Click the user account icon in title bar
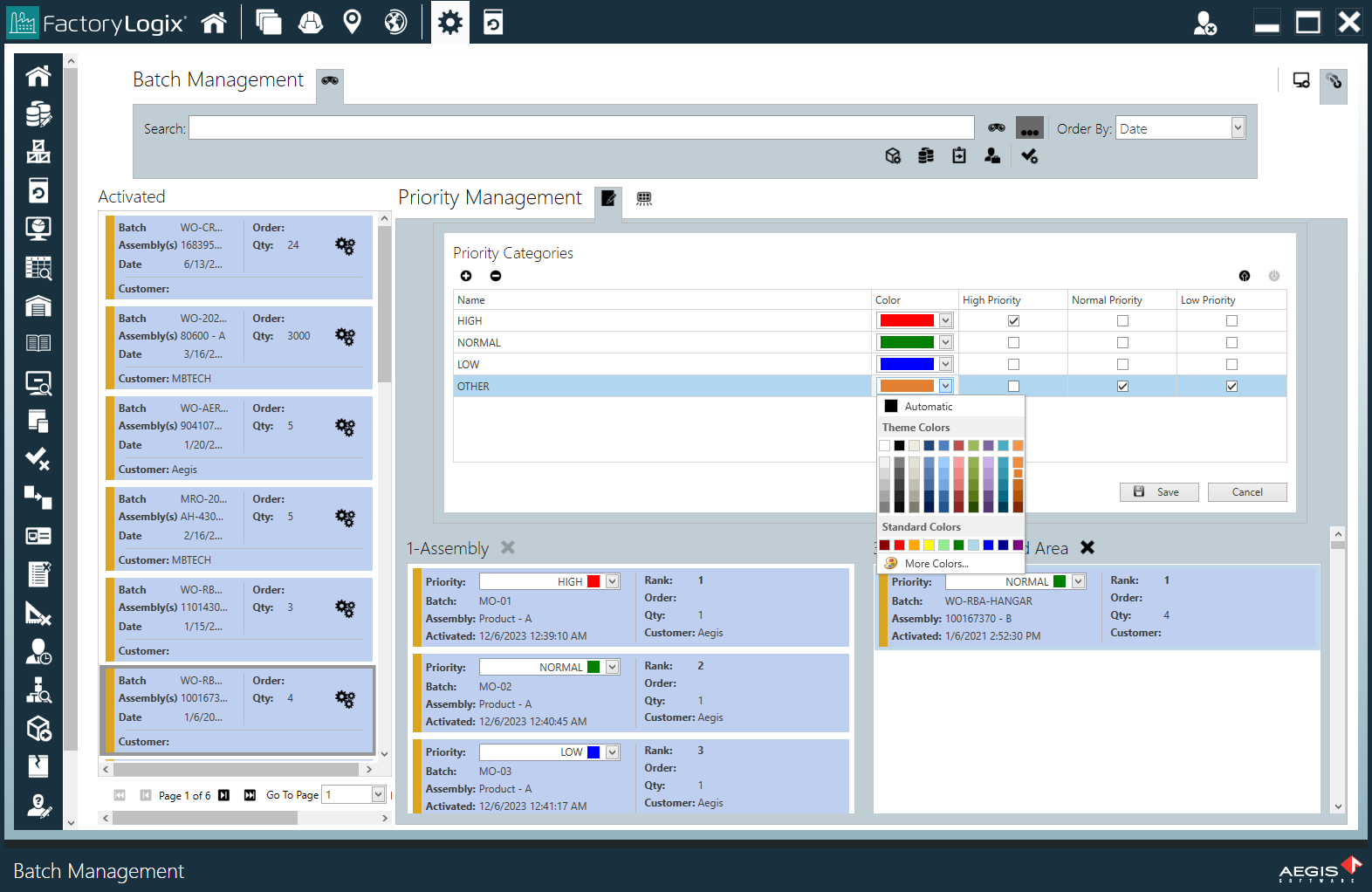This screenshot has width=1372, height=892. pyautogui.click(x=1204, y=23)
